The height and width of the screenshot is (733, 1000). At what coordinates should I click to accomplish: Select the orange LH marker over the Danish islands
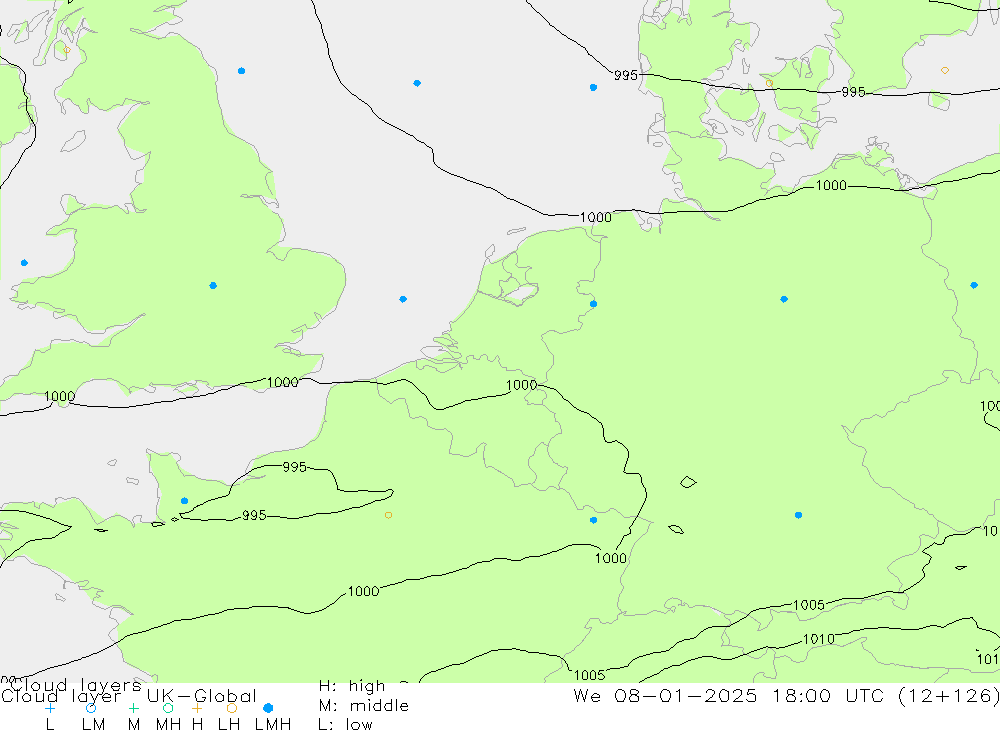769,84
